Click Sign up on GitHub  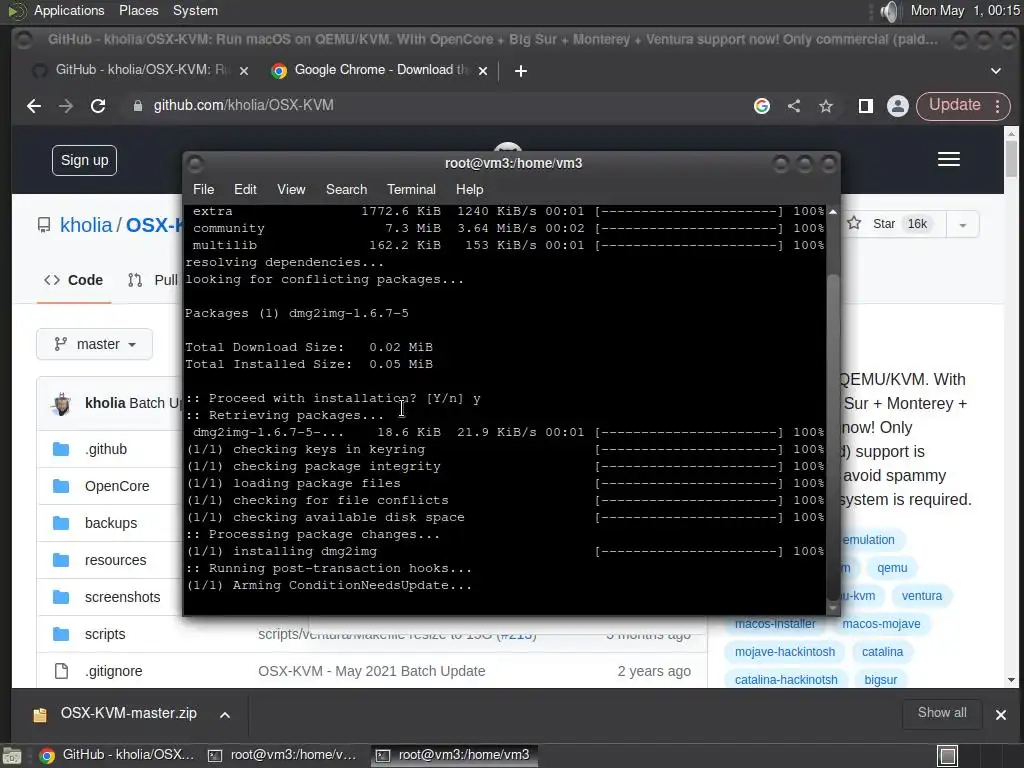84,161
